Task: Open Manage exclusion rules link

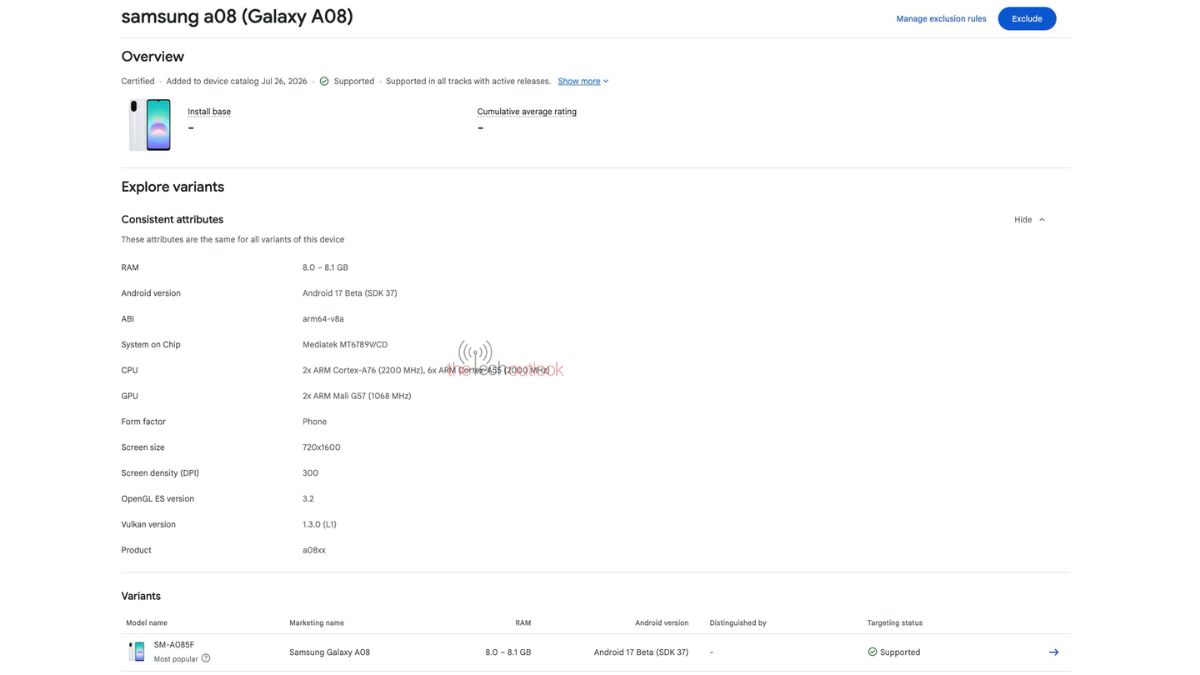Action: pyautogui.click(x=941, y=19)
